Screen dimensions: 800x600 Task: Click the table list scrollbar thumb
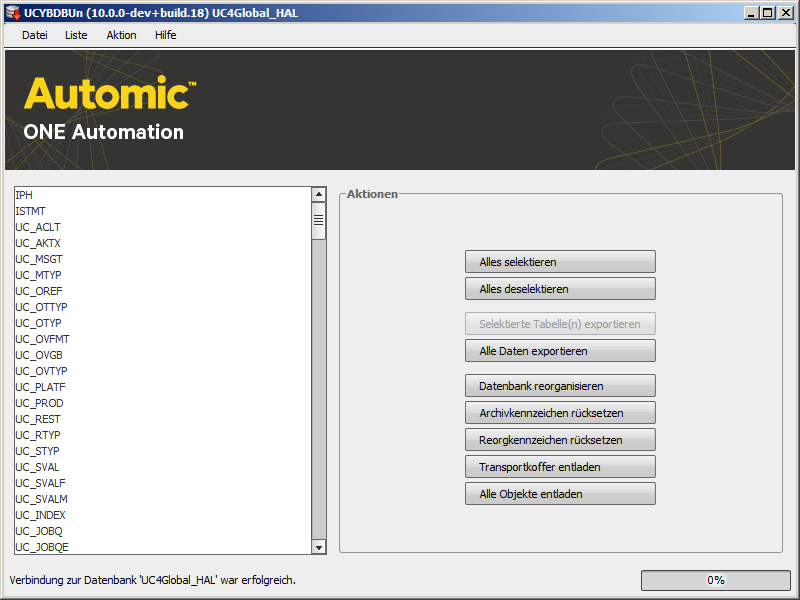point(319,220)
